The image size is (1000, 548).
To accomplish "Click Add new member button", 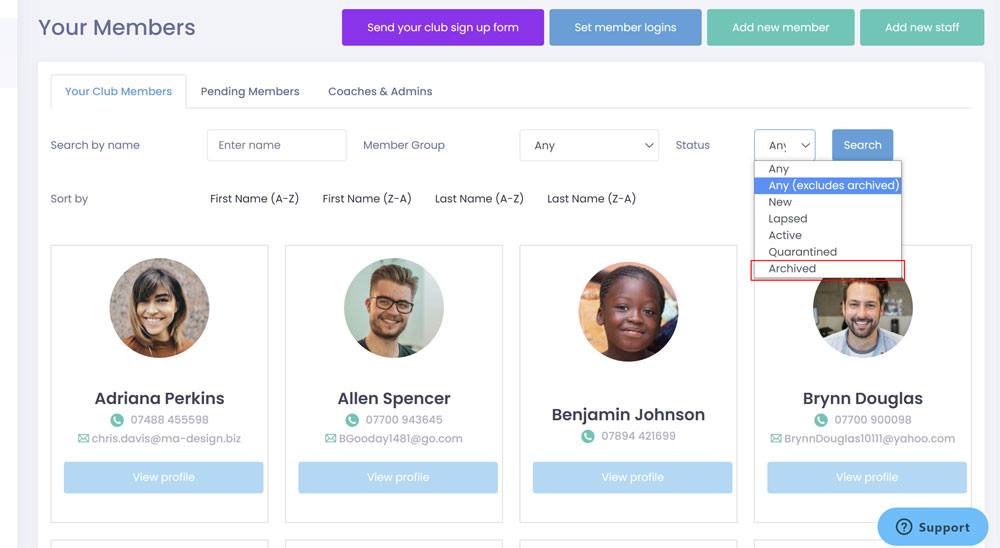I will (x=780, y=28).
